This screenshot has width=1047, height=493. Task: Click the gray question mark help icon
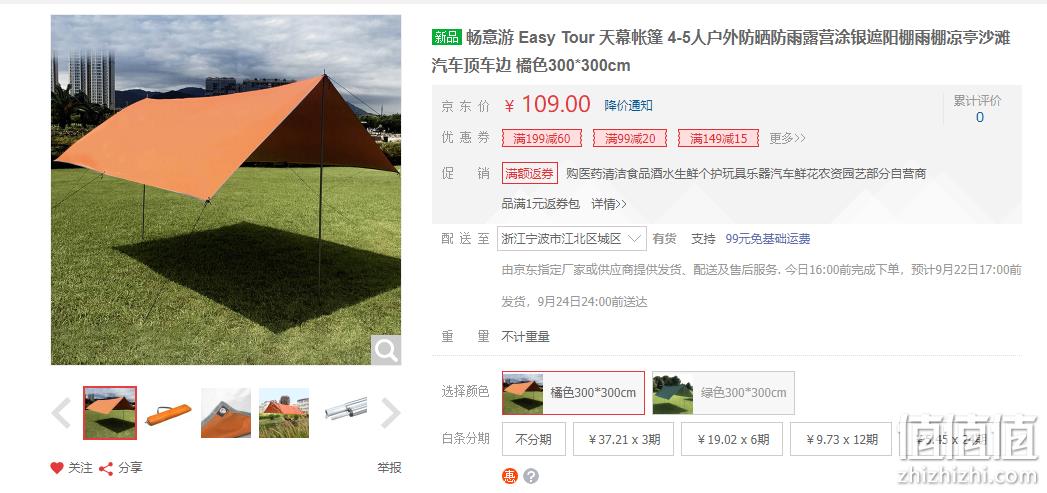click(531, 476)
